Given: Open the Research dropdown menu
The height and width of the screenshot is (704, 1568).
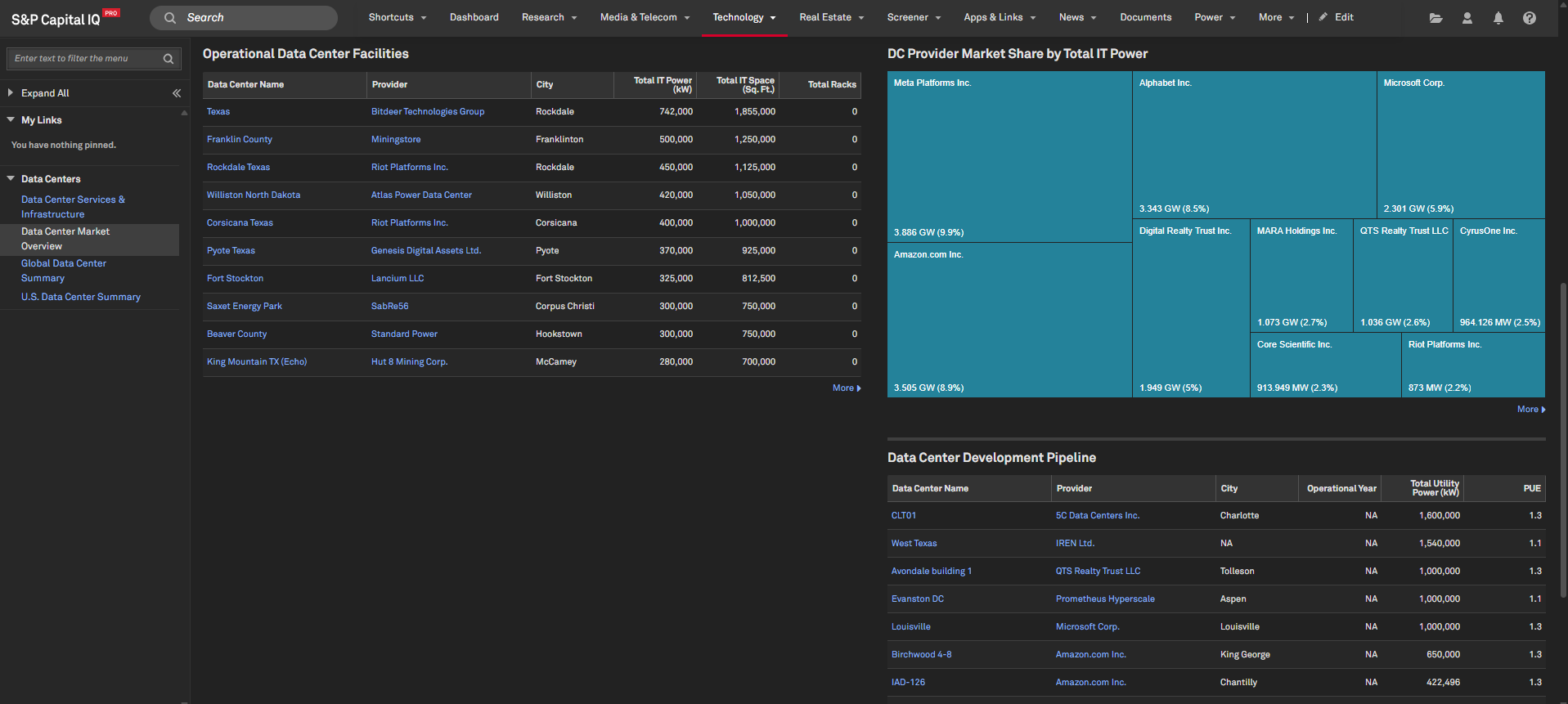Looking at the screenshot, I should [549, 17].
